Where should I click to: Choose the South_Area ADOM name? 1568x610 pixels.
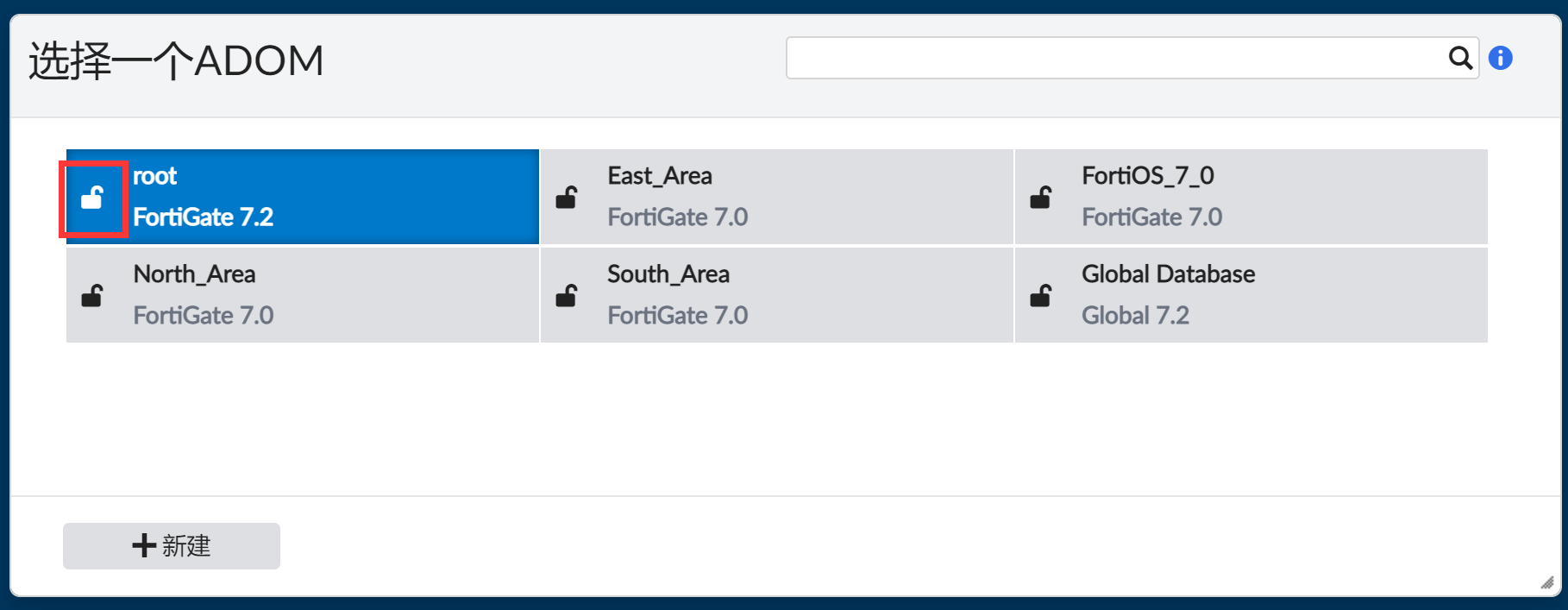(668, 274)
